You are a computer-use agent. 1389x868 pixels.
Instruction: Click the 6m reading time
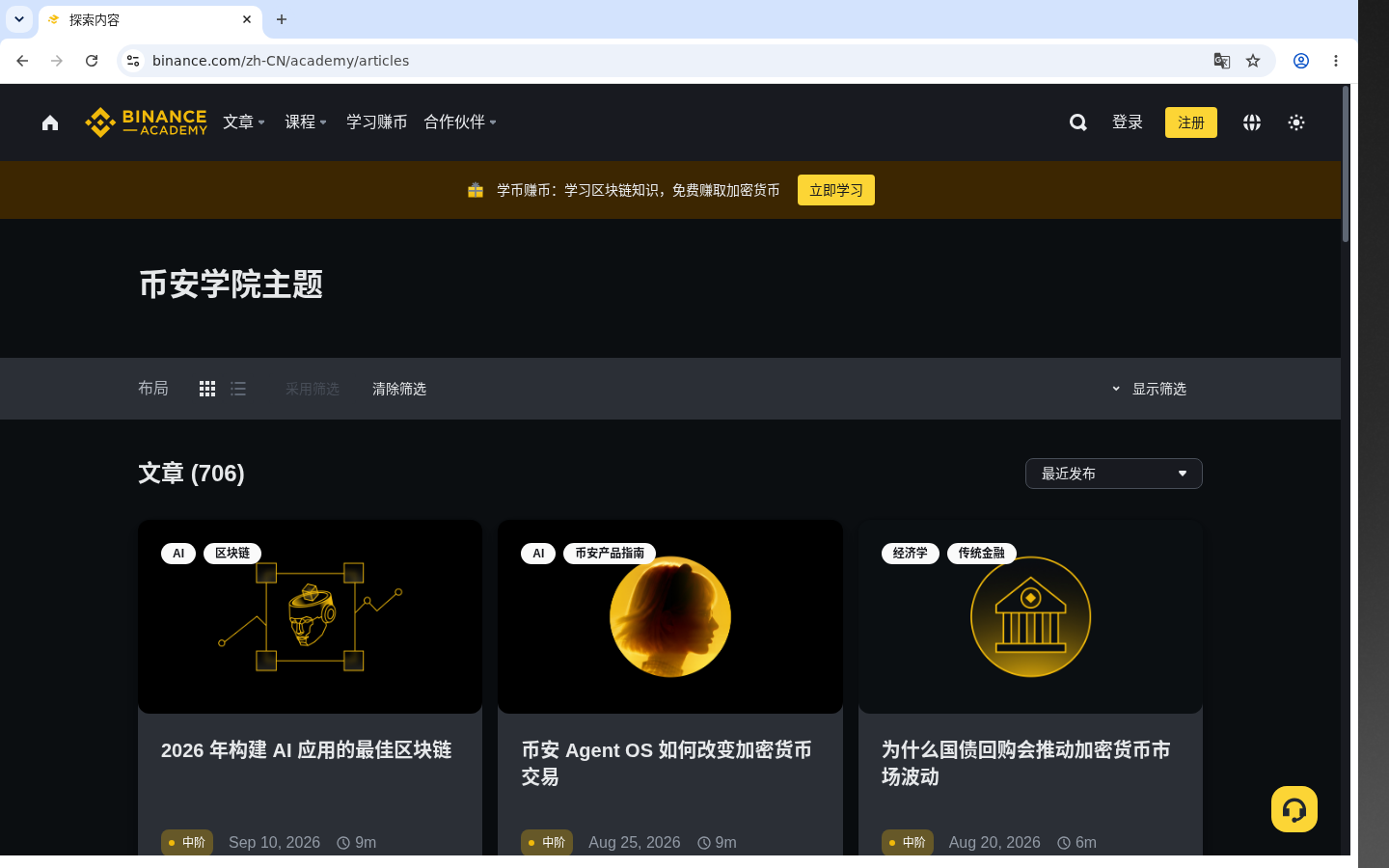(1077, 842)
